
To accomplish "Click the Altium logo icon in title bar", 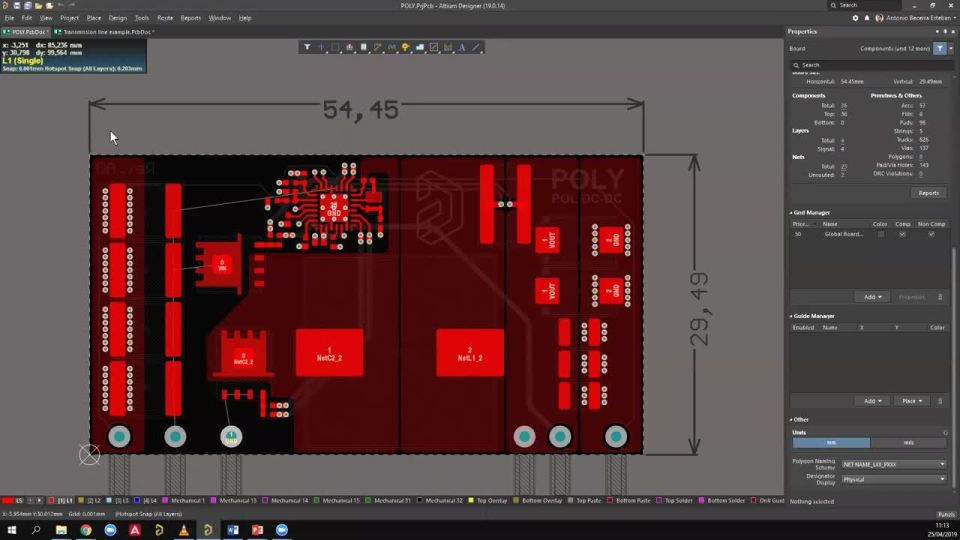I will [6, 6].
